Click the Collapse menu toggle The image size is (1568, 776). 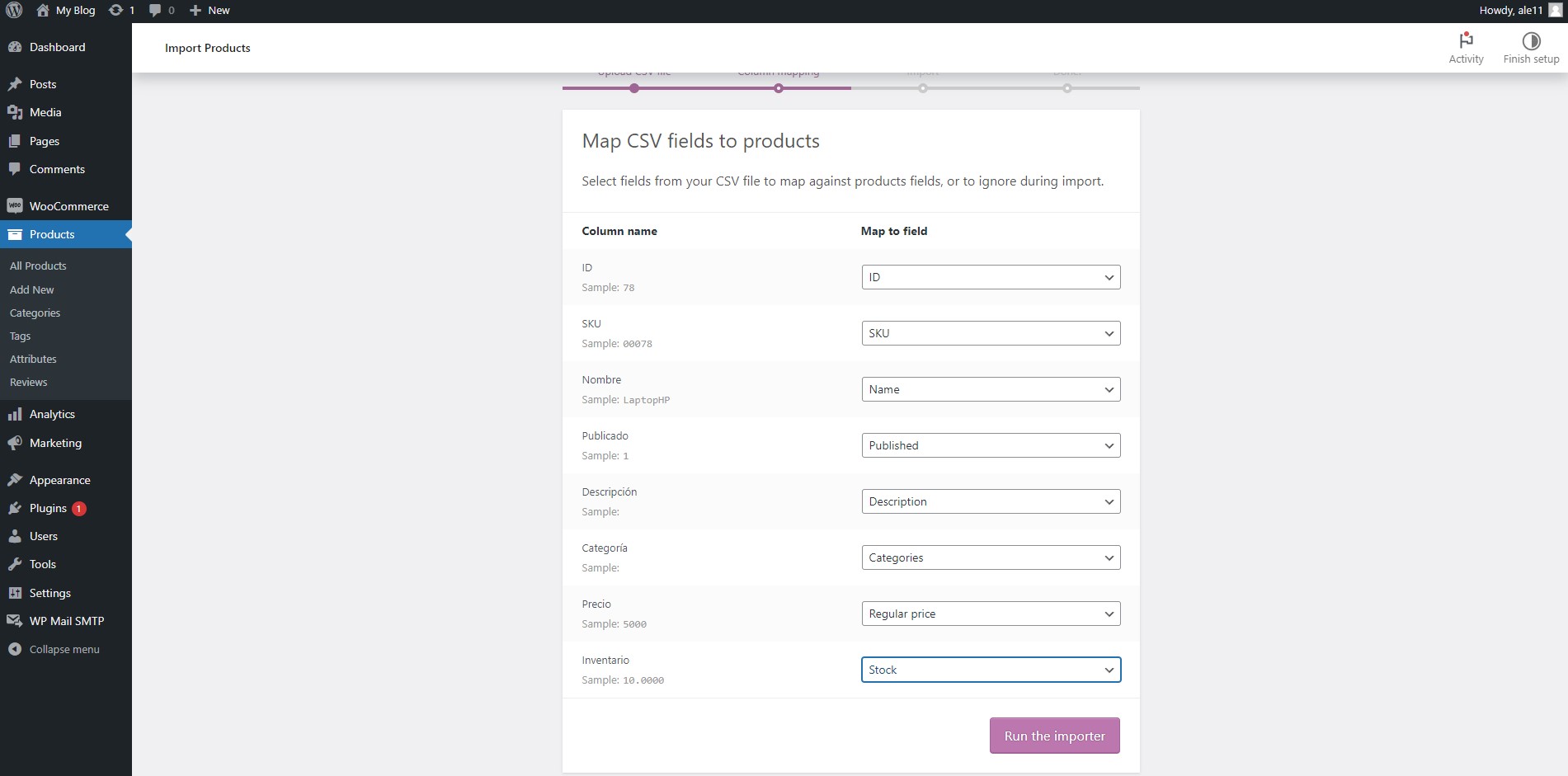64,649
